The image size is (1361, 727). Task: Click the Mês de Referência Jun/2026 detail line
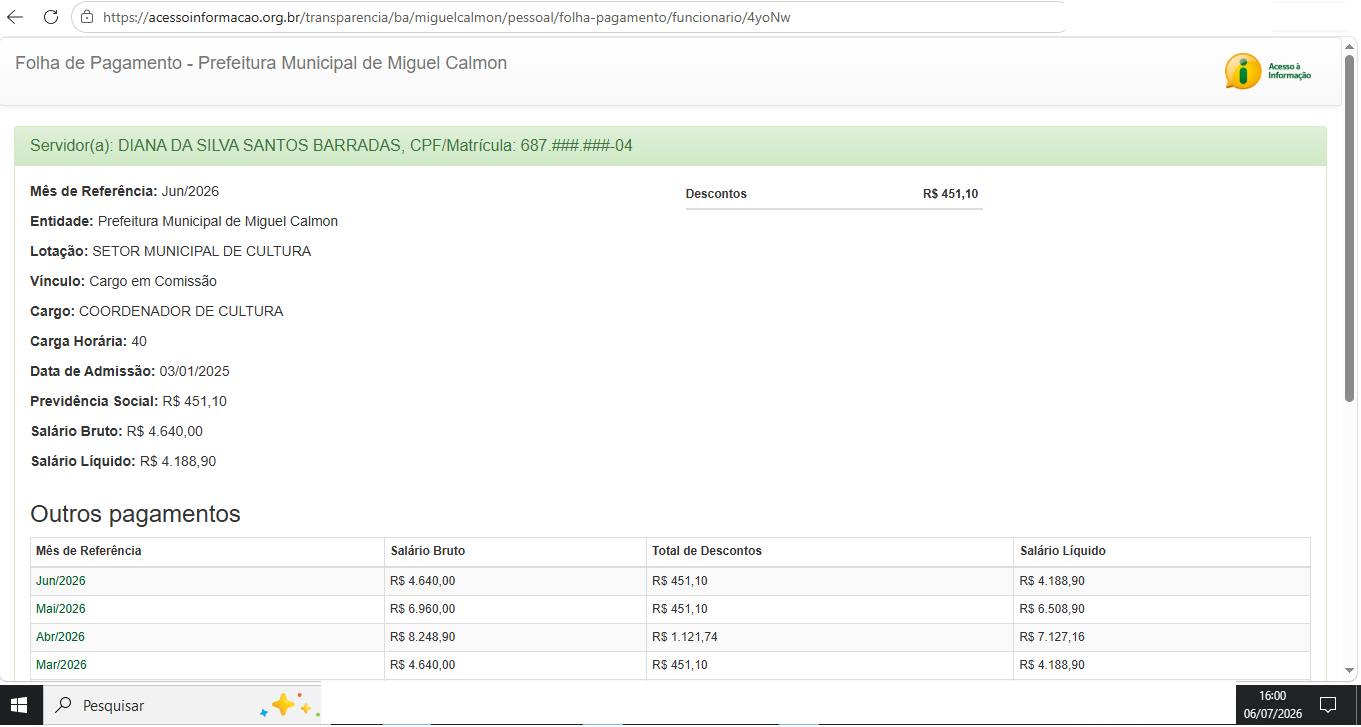click(x=124, y=191)
